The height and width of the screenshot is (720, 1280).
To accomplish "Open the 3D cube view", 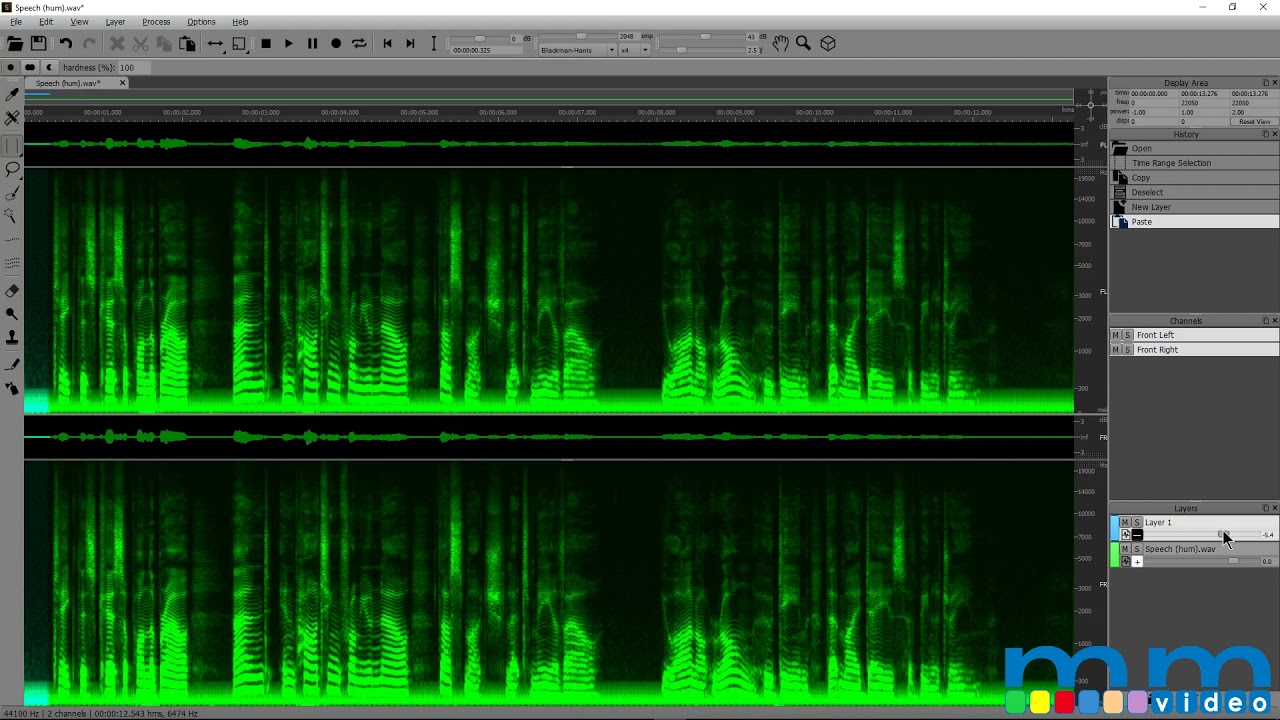I will 828,43.
